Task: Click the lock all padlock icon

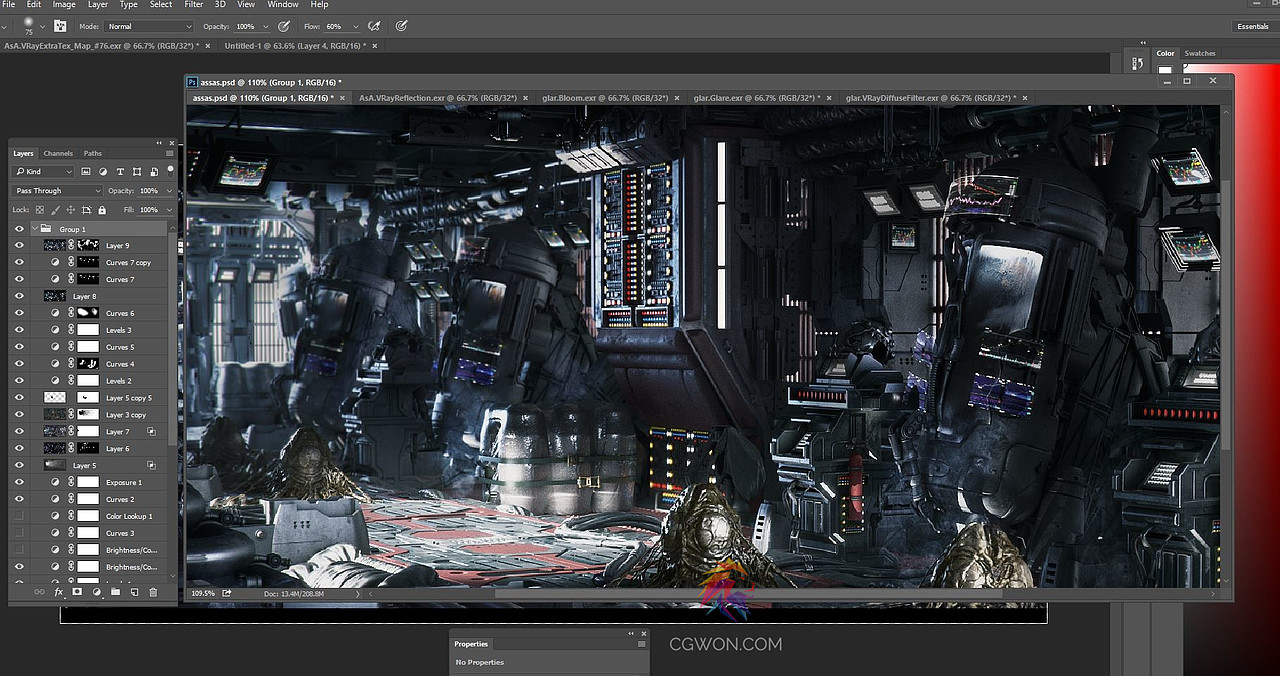Action: click(x=102, y=210)
